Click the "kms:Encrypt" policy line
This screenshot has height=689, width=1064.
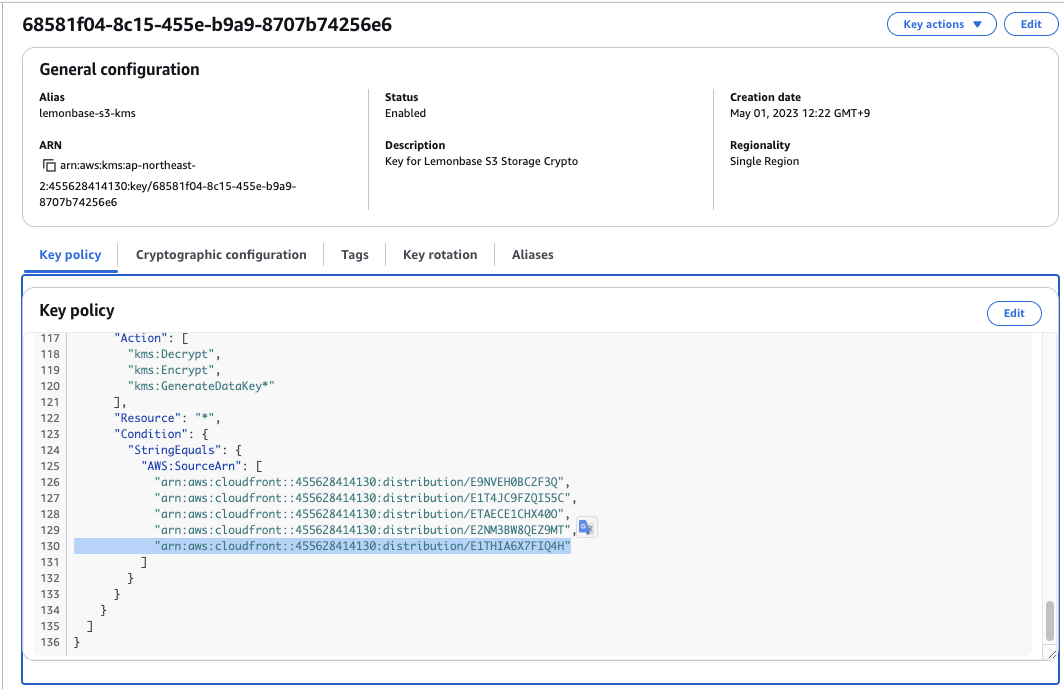point(174,370)
